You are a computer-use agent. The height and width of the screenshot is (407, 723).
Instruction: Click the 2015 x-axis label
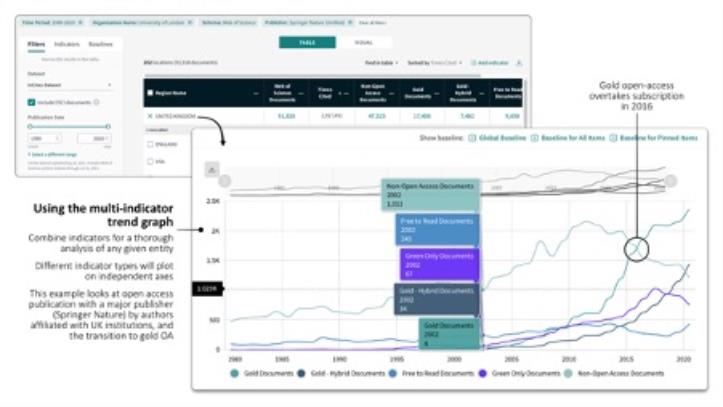click(627, 359)
